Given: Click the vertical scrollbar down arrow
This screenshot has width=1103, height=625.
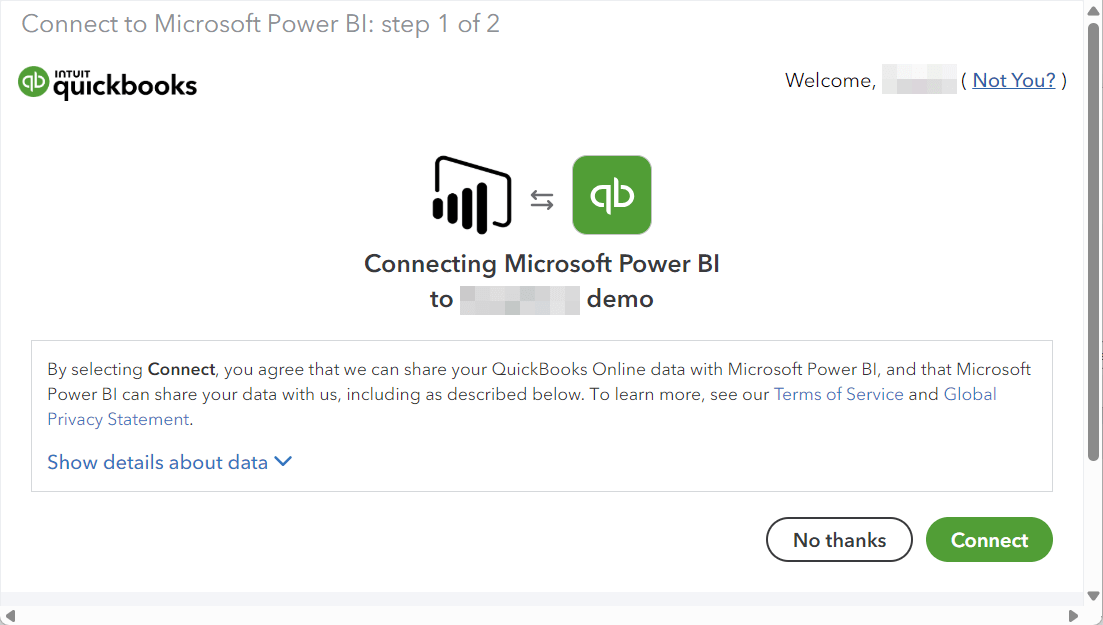Looking at the screenshot, I should [x=1093, y=596].
